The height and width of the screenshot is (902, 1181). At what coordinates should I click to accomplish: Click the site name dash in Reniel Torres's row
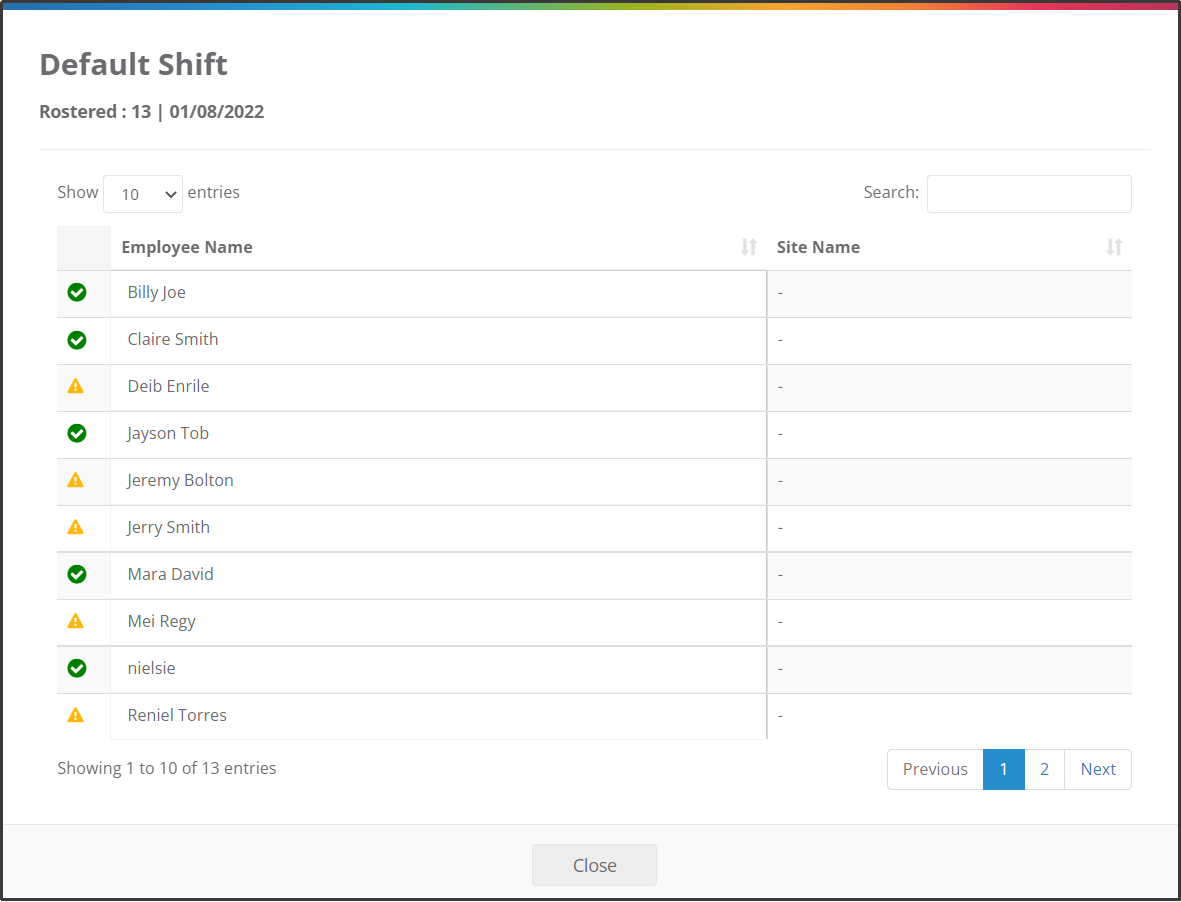click(780, 716)
